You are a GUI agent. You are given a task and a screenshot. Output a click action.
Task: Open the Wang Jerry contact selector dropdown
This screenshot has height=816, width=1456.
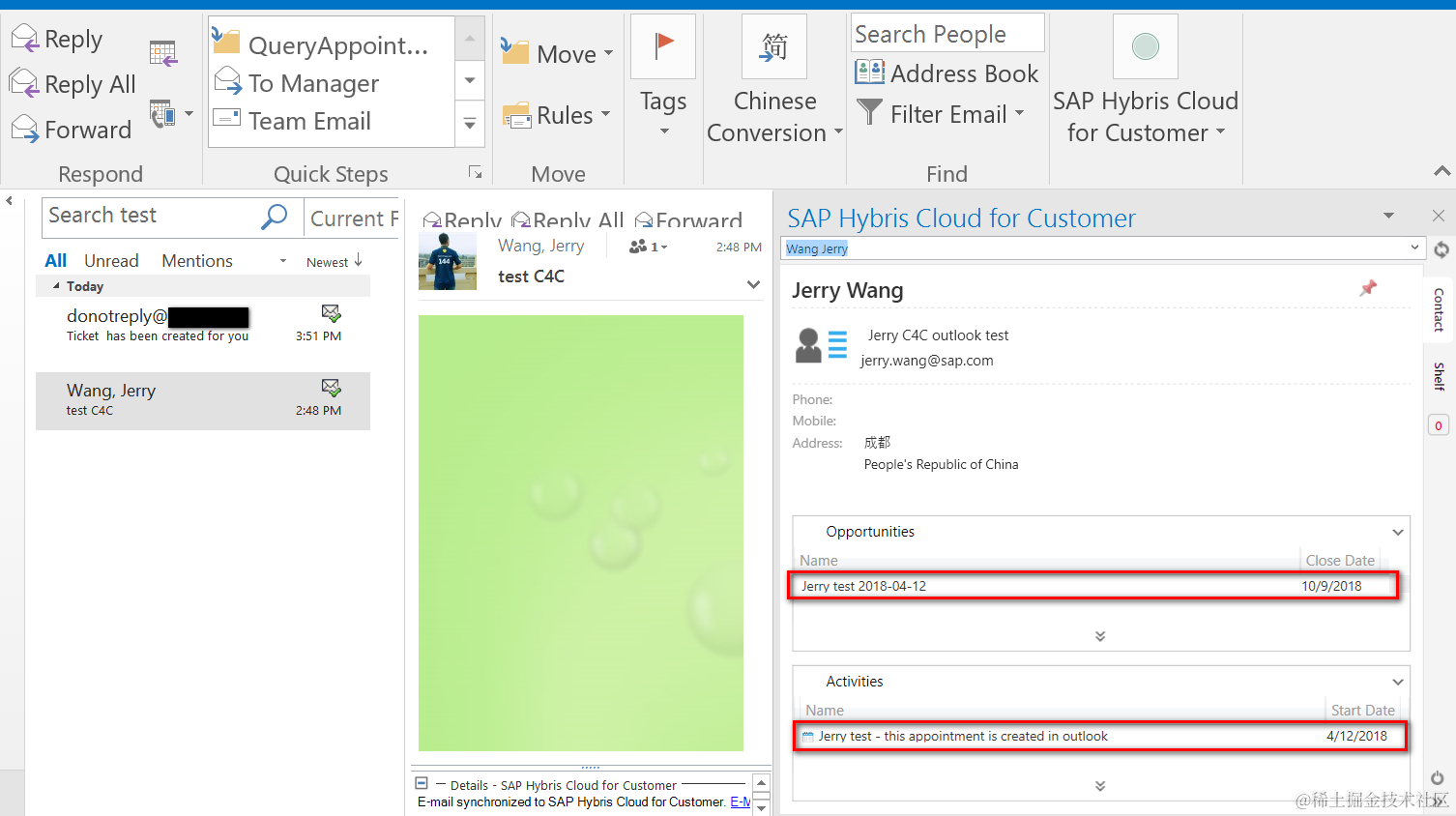(1414, 248)
